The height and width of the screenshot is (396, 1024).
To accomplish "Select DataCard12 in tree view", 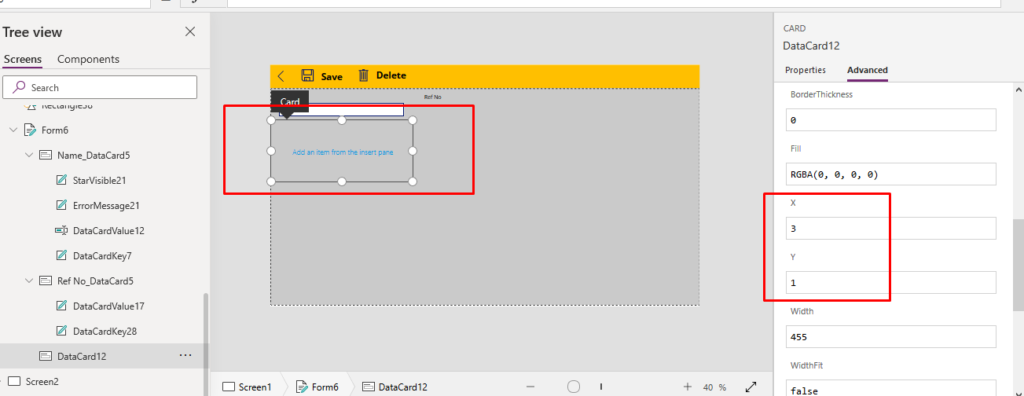I will (x=82, y=356).
